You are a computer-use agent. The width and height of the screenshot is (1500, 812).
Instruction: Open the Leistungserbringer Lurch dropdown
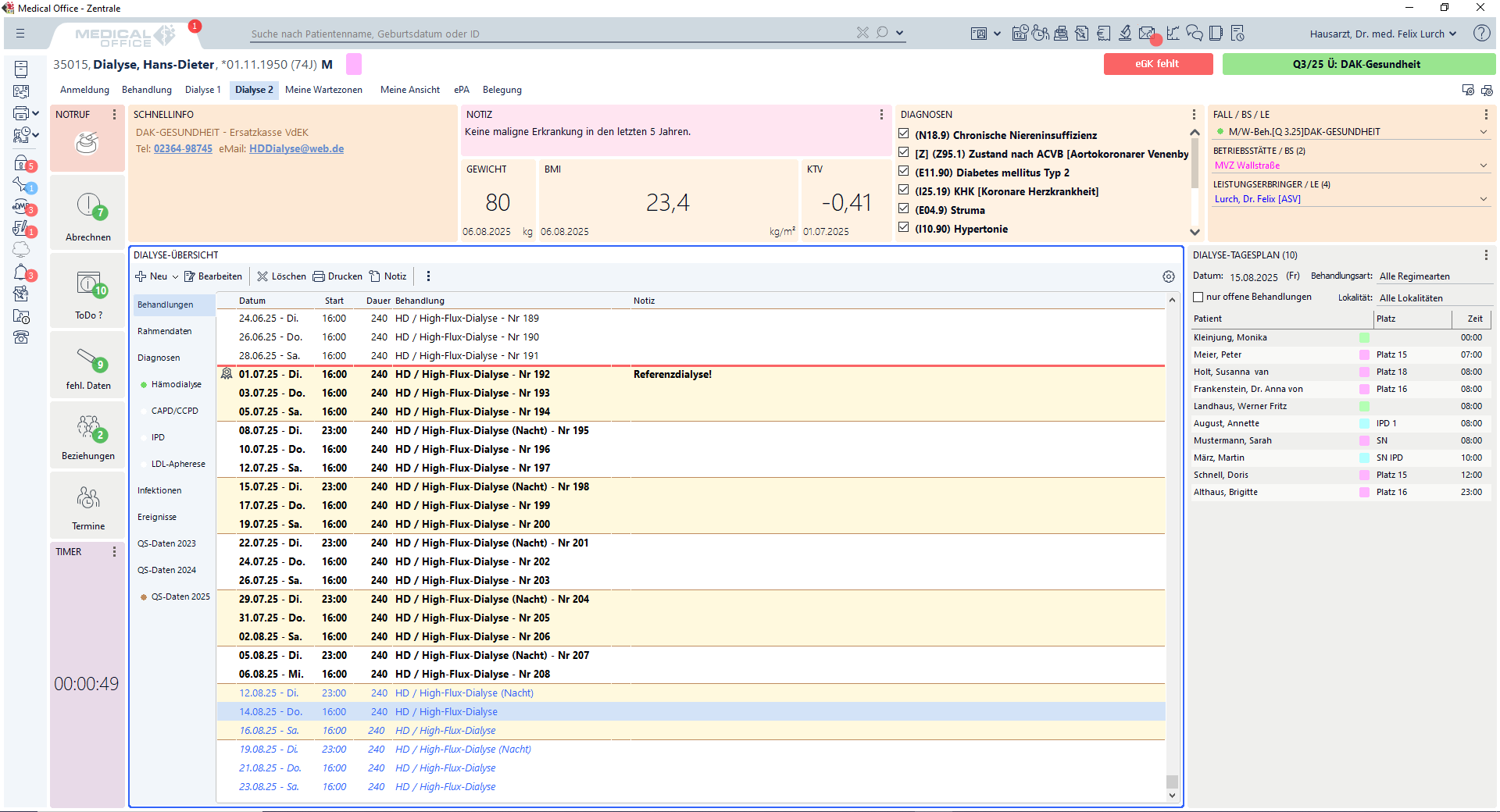1483,199
